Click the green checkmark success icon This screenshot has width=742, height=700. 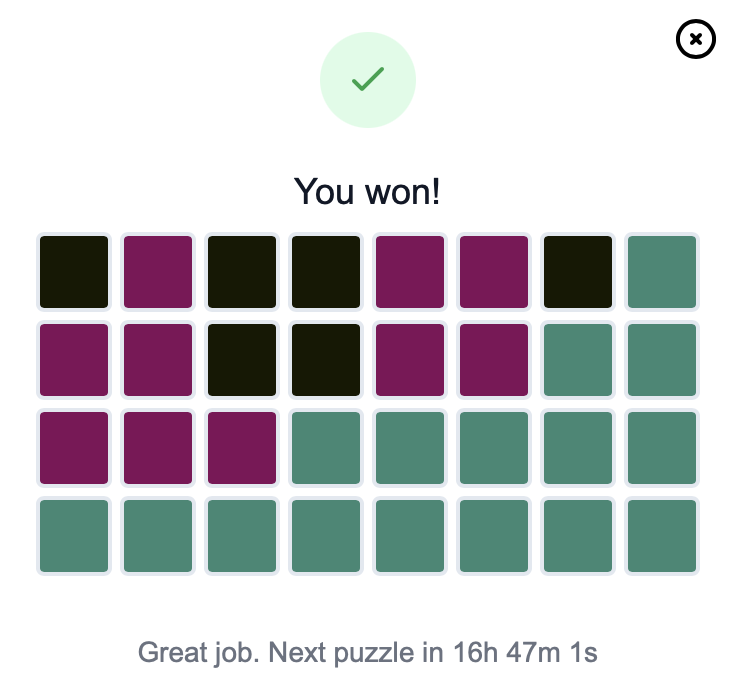pos(368,80)
